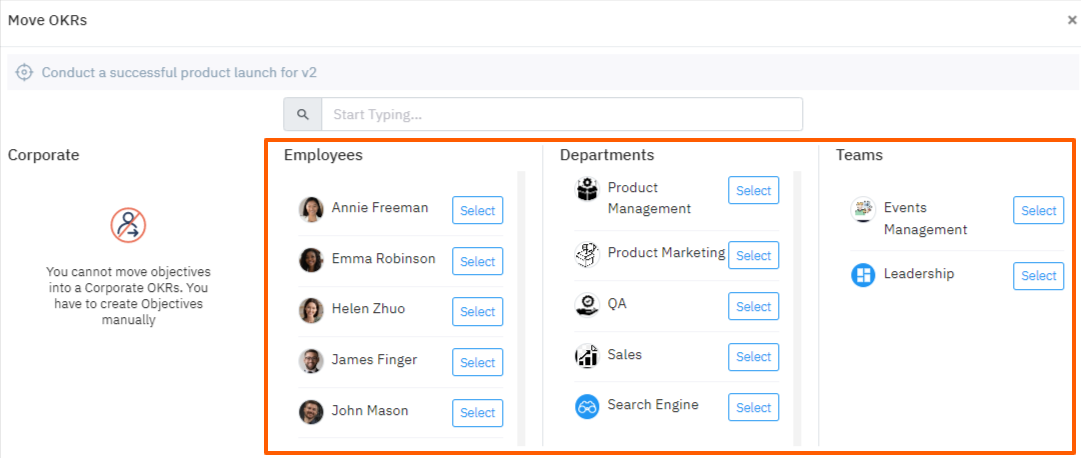
Task: Close the Move OKRs dialog
Action: [1072, 20]
